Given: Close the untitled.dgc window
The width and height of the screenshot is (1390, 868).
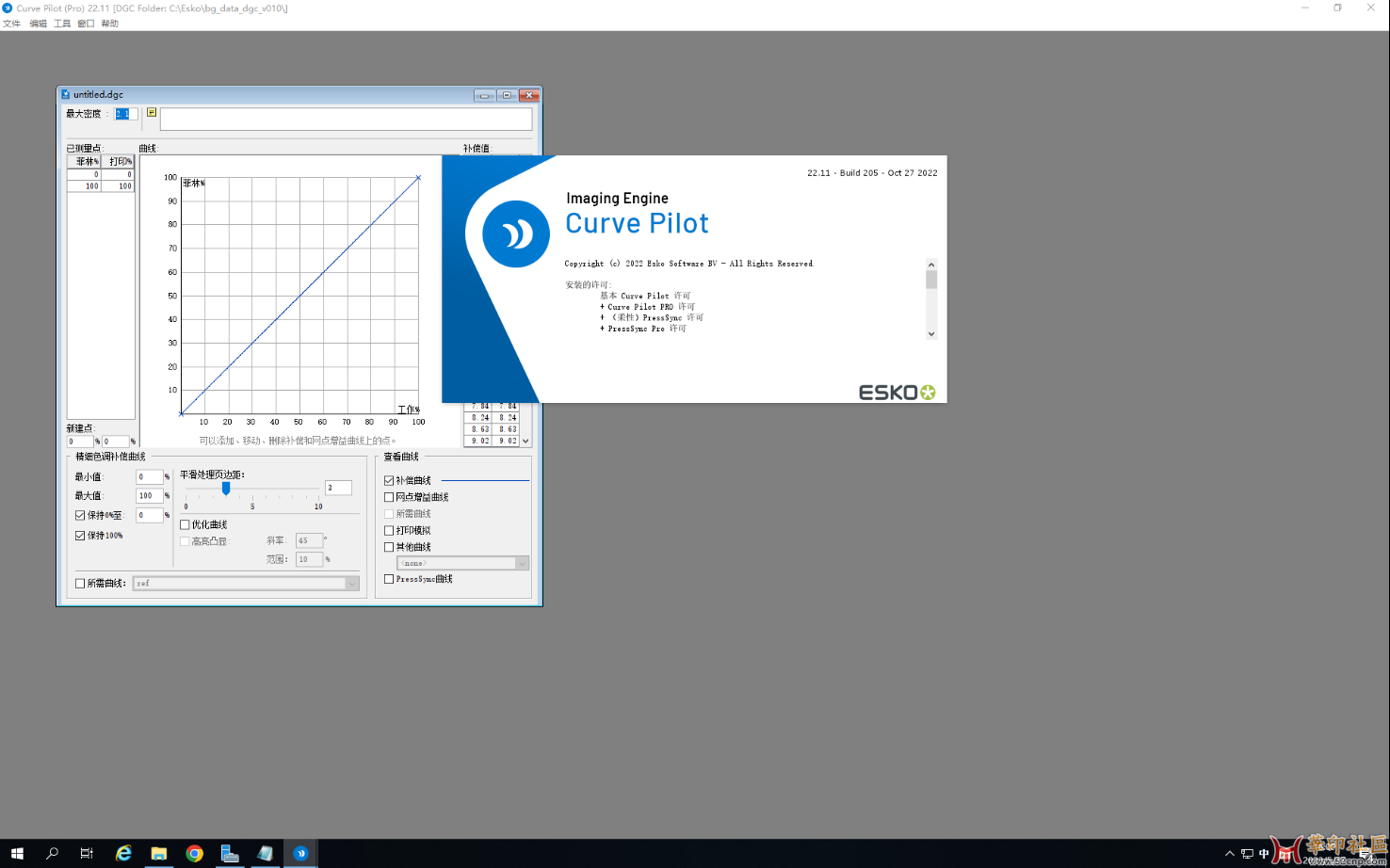Looking at the screenshot, I should tap(529, 95).
